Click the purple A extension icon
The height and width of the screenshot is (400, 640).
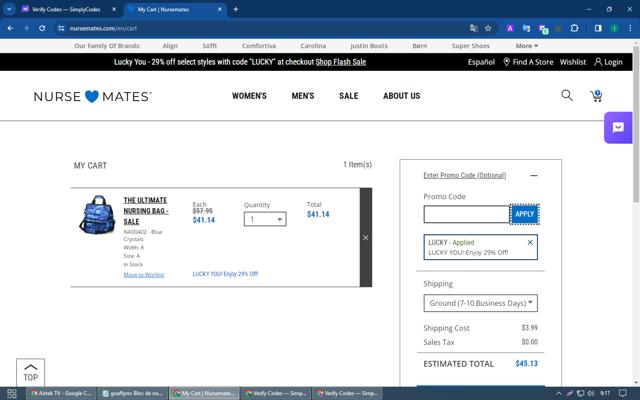pos(510,28)
